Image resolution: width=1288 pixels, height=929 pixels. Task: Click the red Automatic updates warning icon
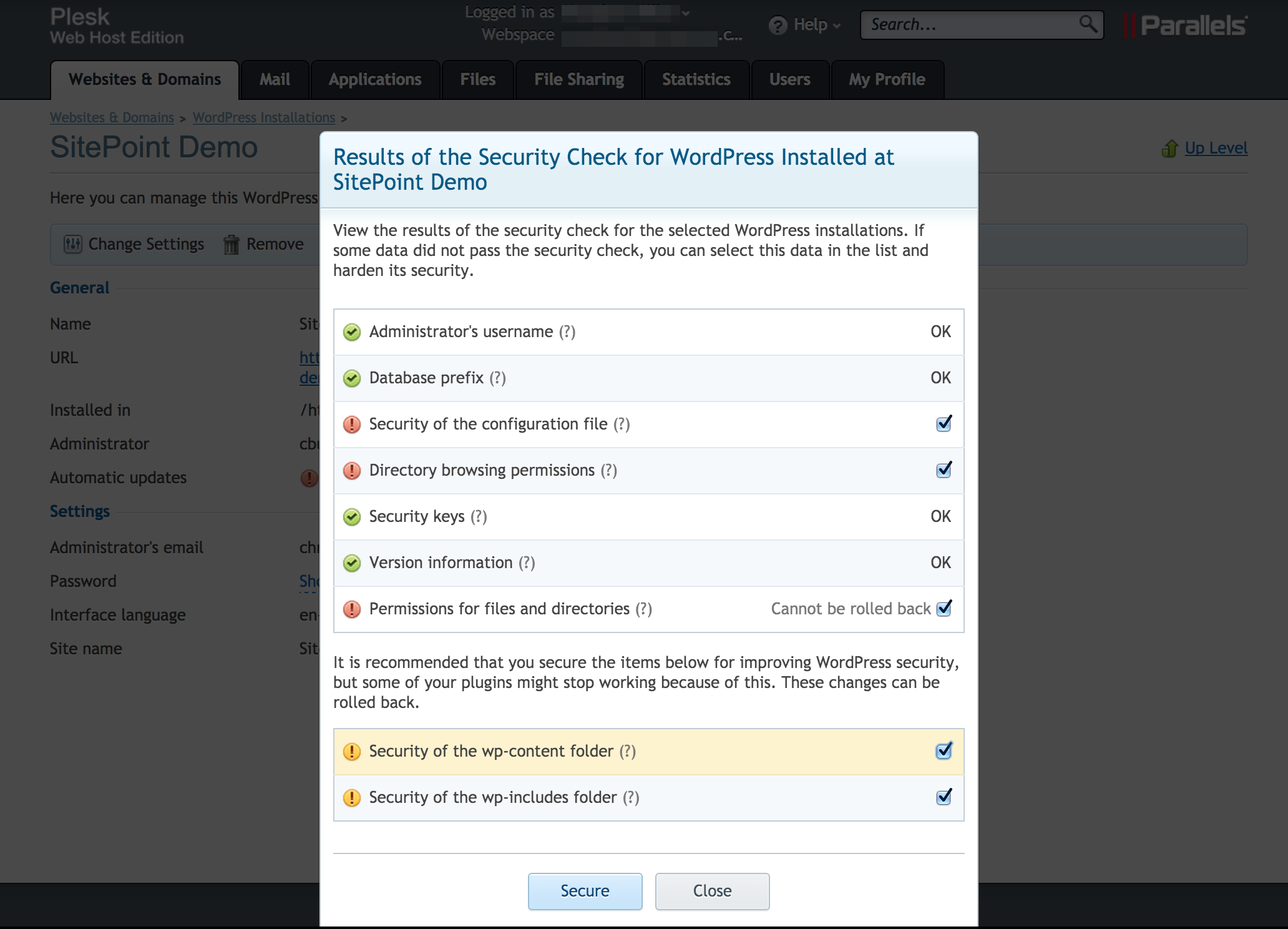309,478
